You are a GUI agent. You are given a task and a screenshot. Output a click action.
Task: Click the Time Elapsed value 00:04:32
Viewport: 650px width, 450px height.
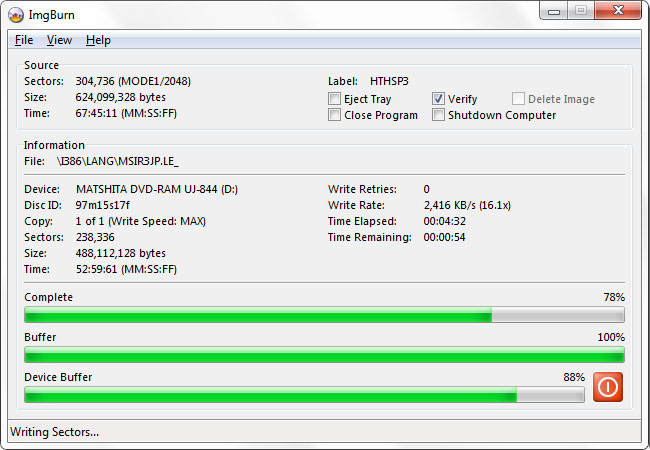coord(444,221)
